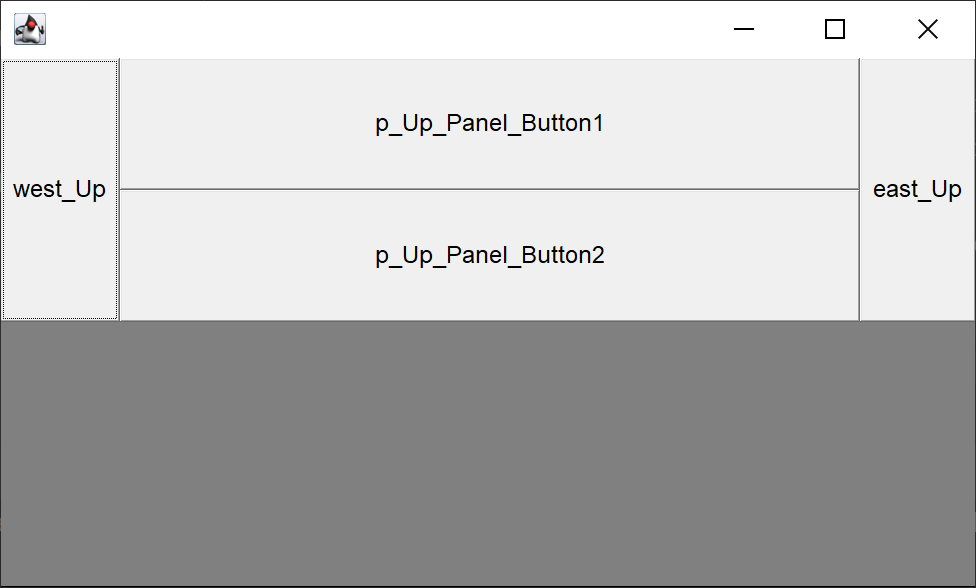Click p_Up_Panel_Button1
Screen dimensions: 976x588
[489, 124]
